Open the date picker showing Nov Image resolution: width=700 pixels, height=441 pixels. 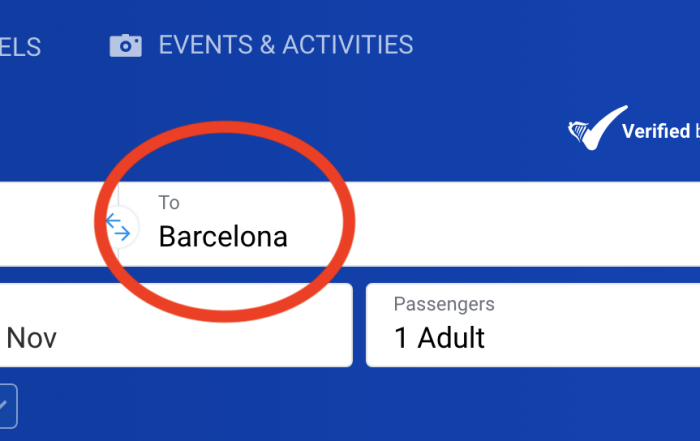click(x=176, y=325)
